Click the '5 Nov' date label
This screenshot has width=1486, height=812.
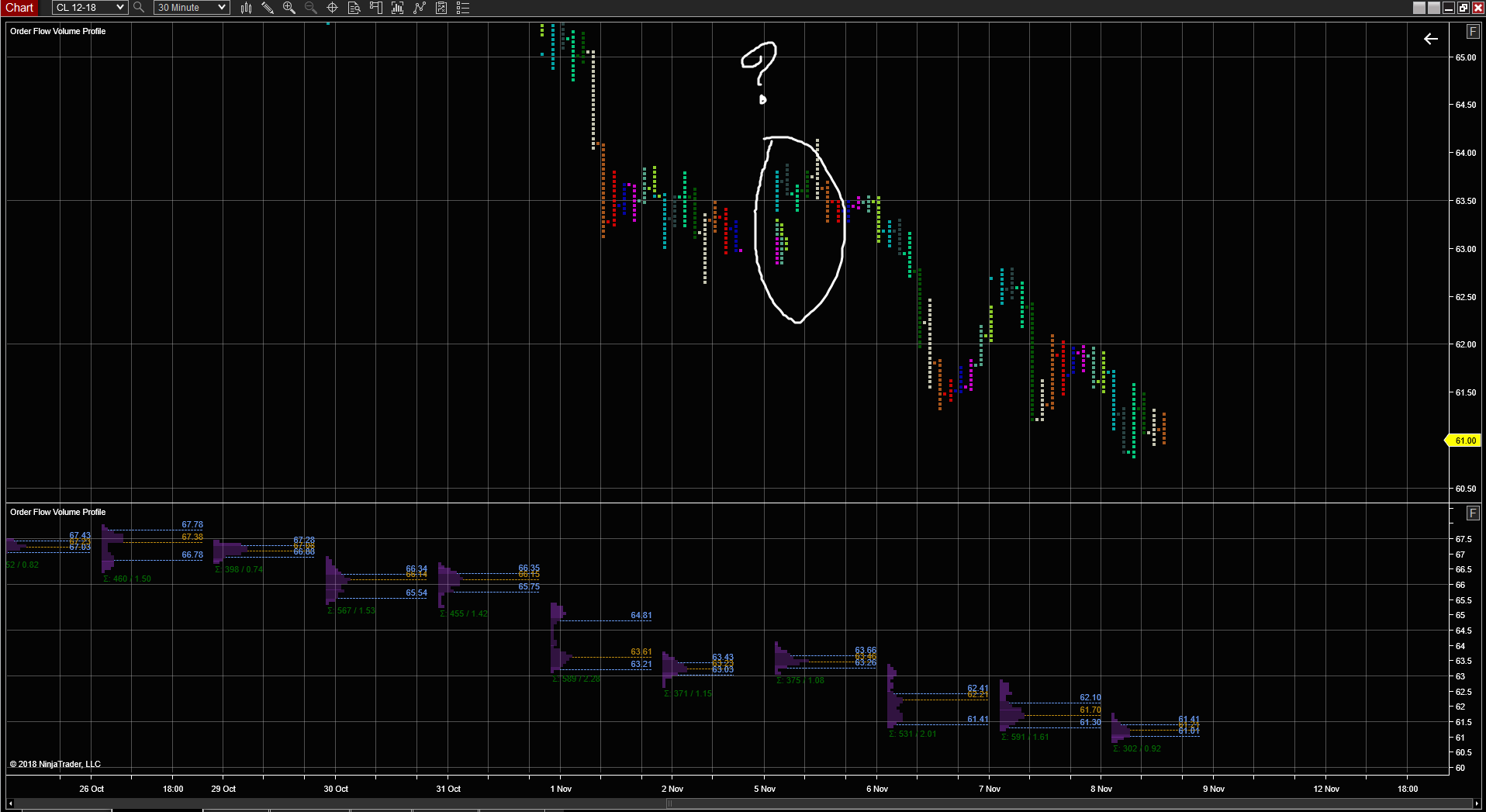pyautogui.click(x=765, y=789)
